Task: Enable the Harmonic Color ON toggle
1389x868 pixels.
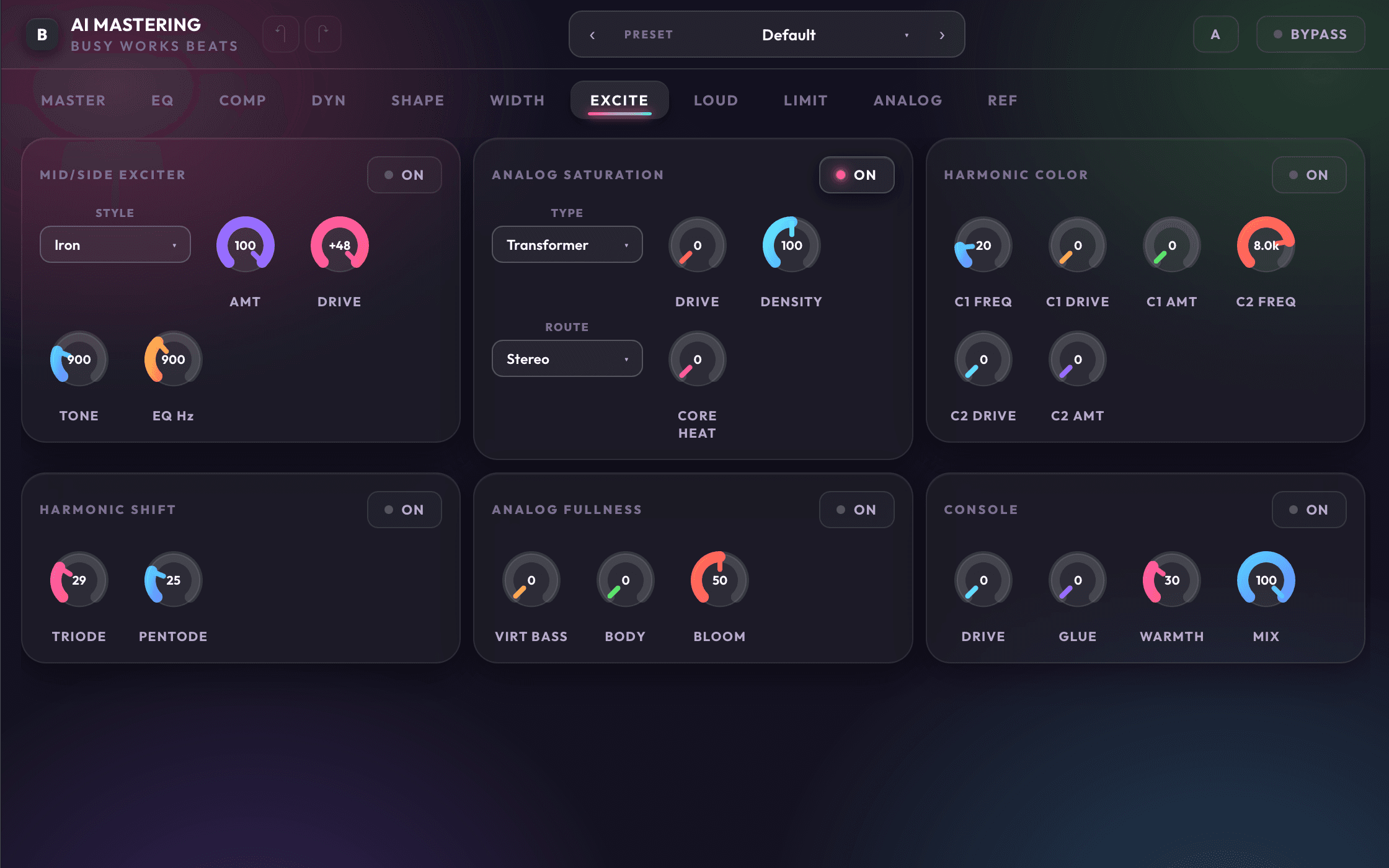Action: 1309,175
